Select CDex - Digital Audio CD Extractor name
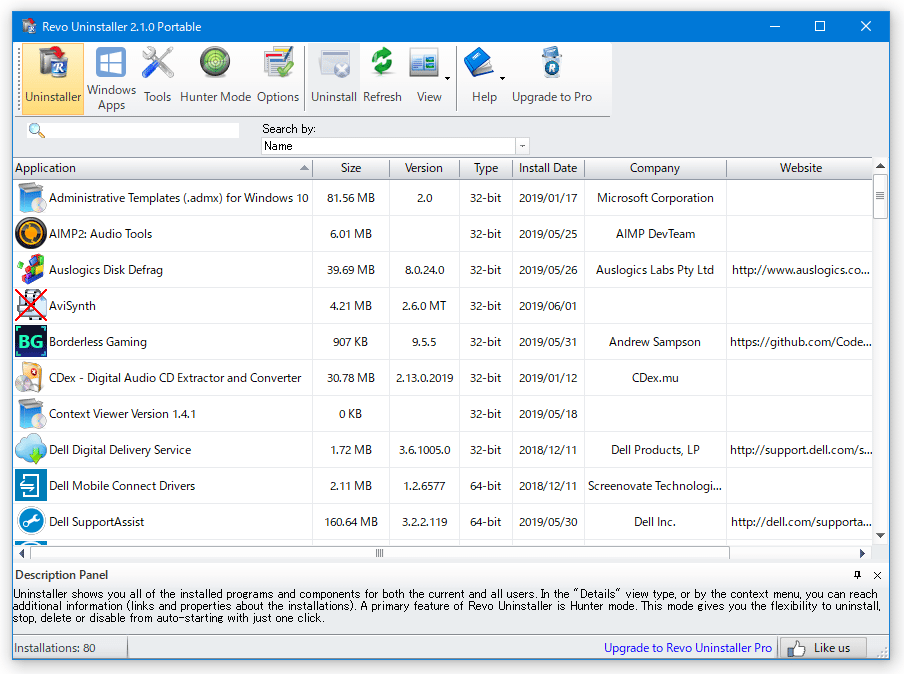Image resolution: width=904 pixels, height=674 pixels. click(x=175, y=378)
